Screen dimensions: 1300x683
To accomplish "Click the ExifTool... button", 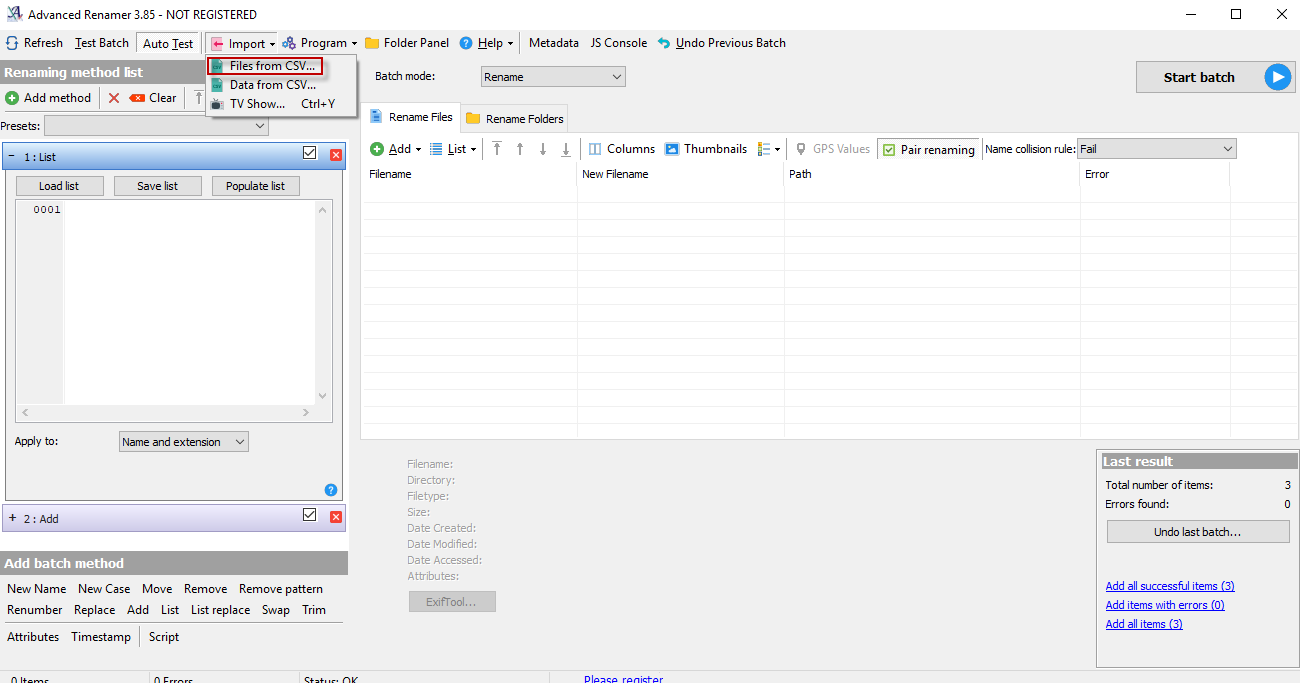I will 452,602.
